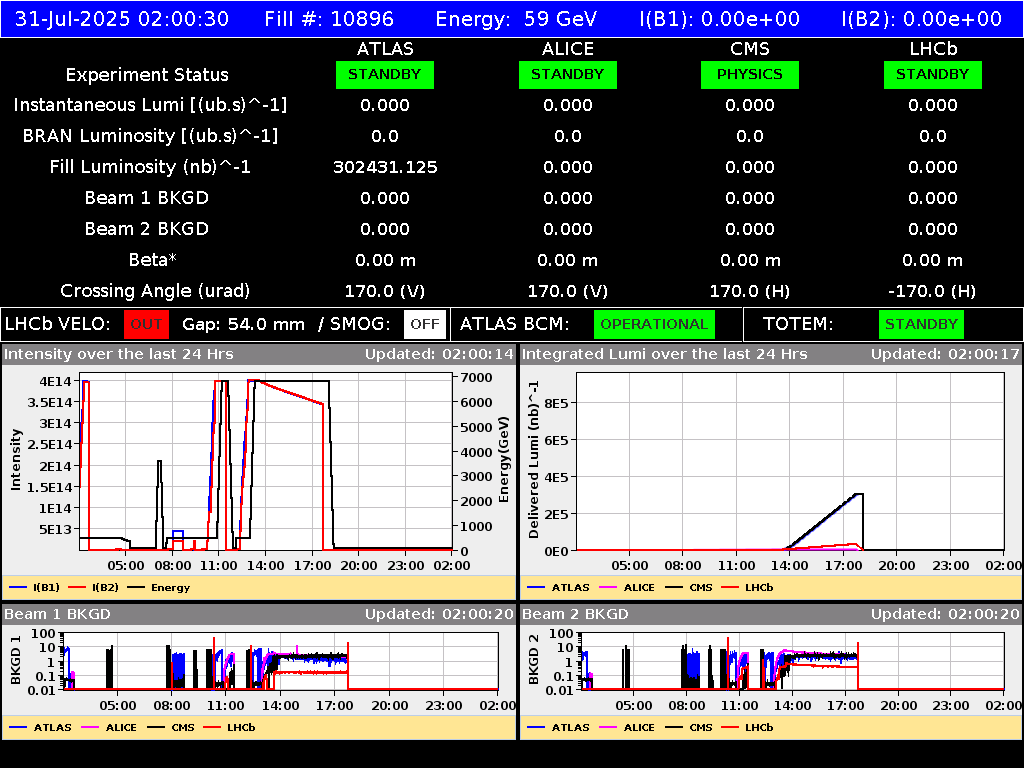Click ATLAS legend in Integrated Lumi chart
The width and height of the screenshot is (1024, 768).
point(558,587)
